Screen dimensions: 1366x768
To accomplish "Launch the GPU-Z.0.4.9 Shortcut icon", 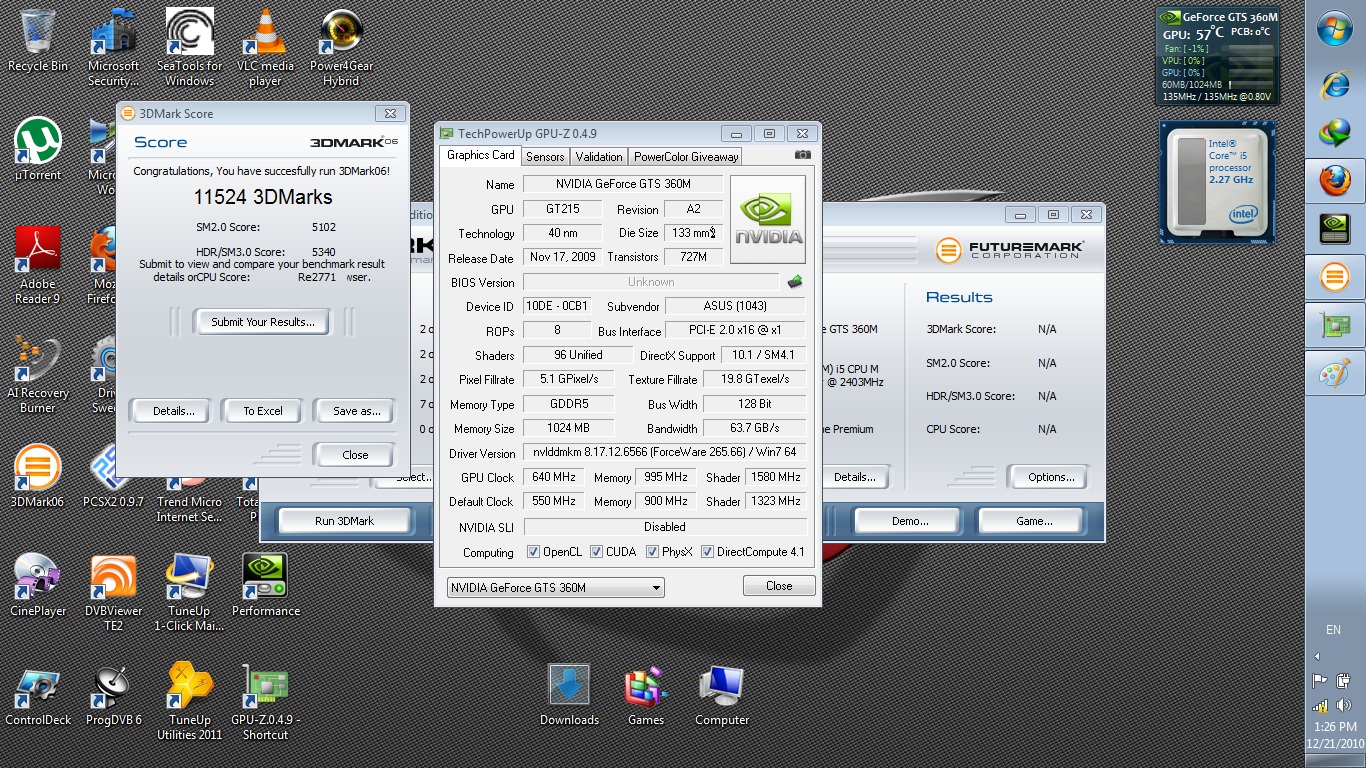I will coord(265,702).
